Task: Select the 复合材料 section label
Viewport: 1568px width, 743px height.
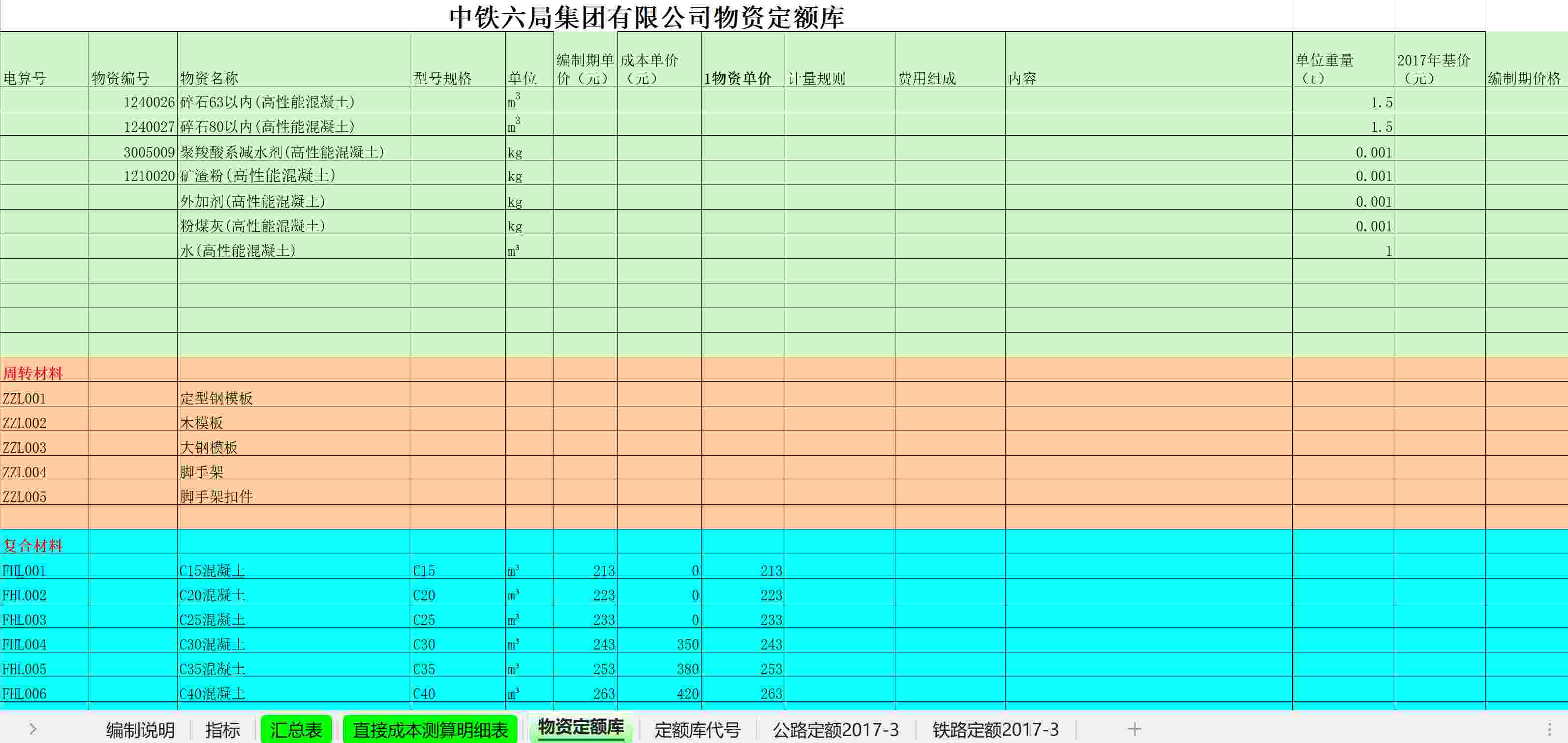Action: pos(44,542)
